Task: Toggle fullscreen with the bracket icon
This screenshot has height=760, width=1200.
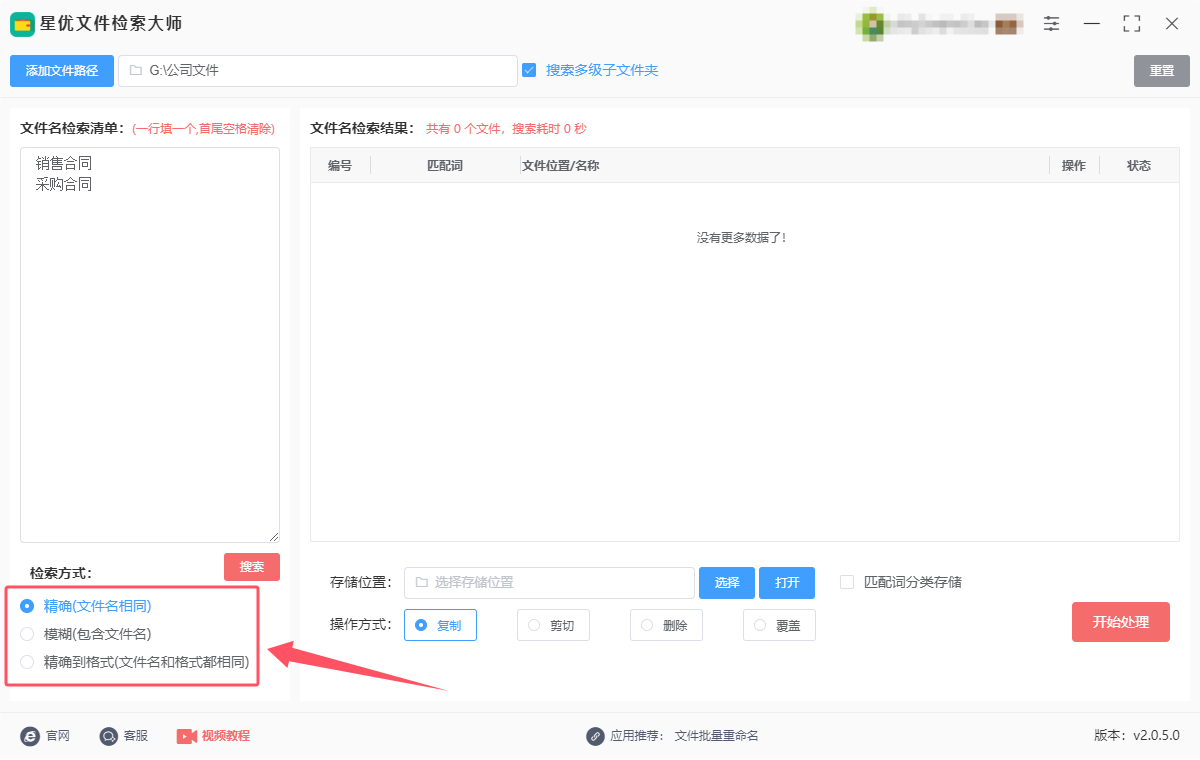Action: click(1132, 23)
